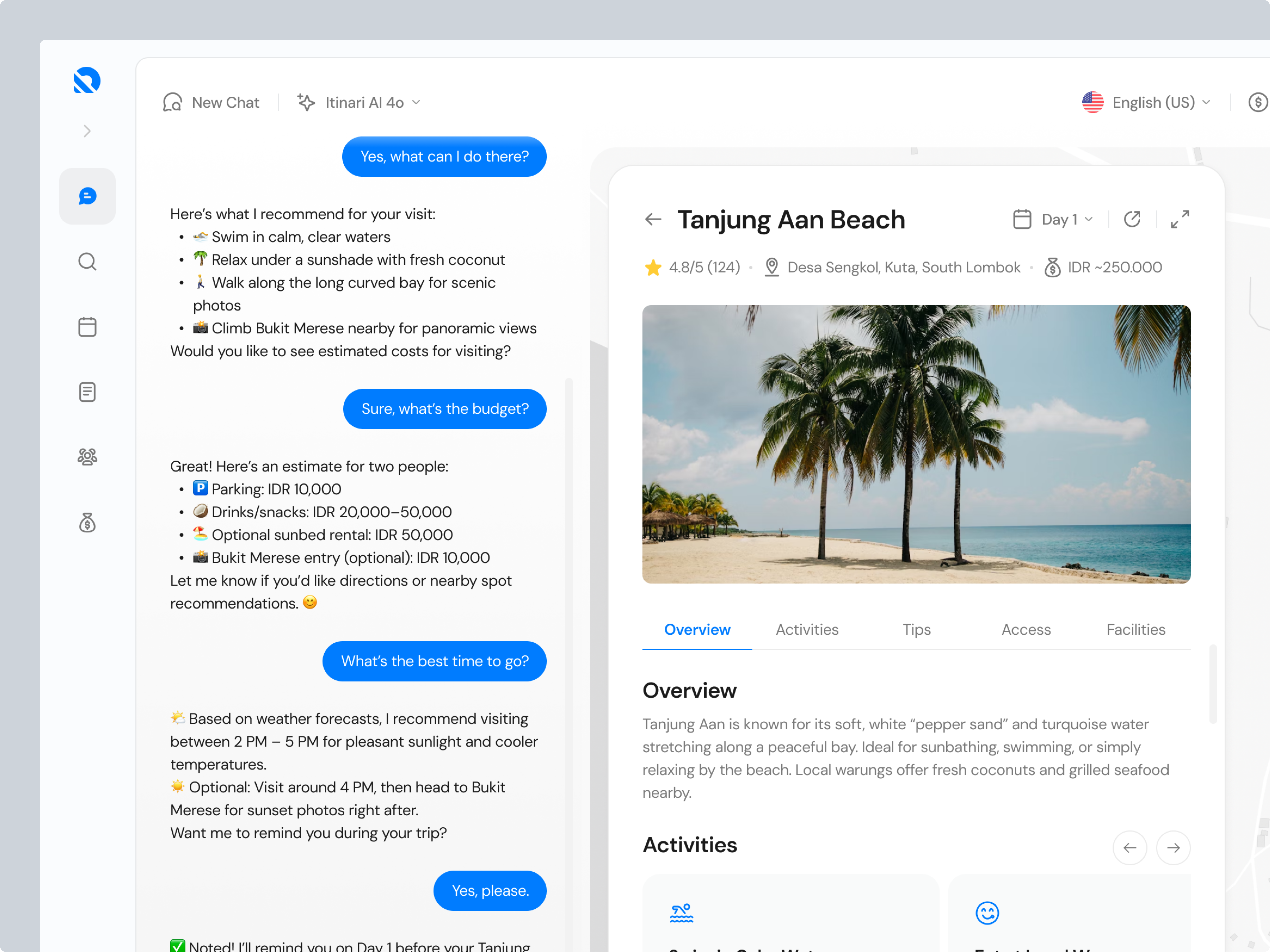The width and height of the screenshot is (1270, 952).
Task: Open the notes/itinerary document icon in sidebar
Action: (87, 392)
